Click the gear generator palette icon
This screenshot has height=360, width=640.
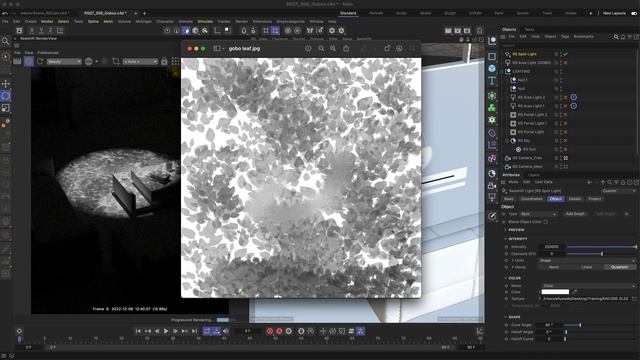[492, 120]
